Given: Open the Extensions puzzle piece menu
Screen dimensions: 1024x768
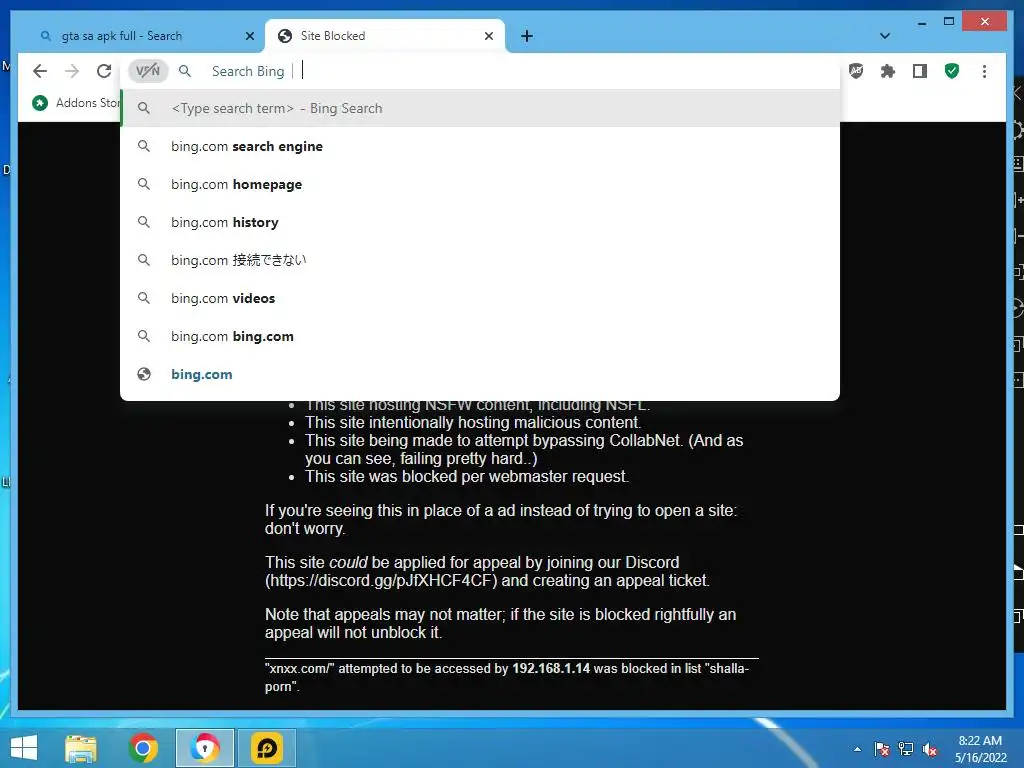Looking at the screenshot, I should point(888,71).
